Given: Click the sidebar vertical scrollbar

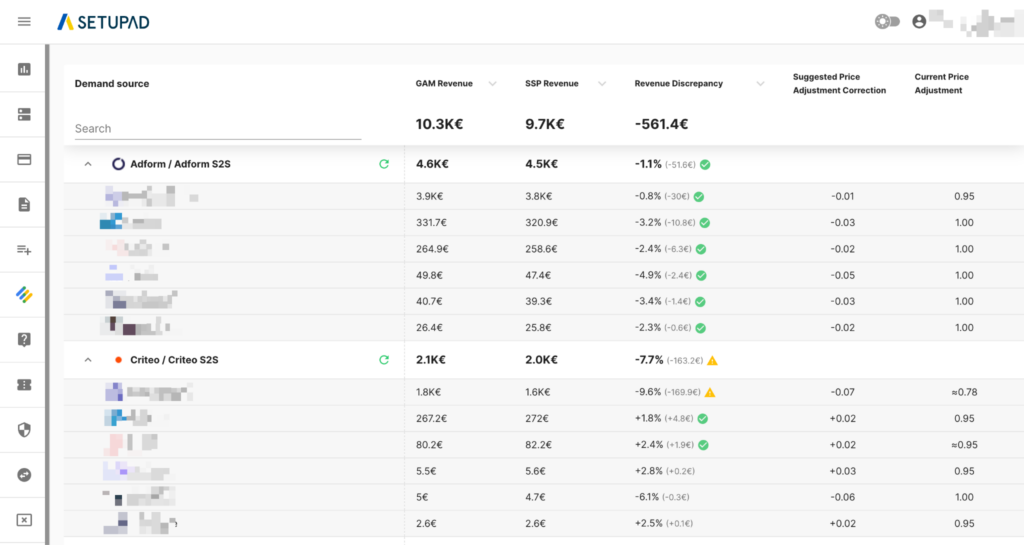Looking at the screenshot, I should [x=47, y=294].
